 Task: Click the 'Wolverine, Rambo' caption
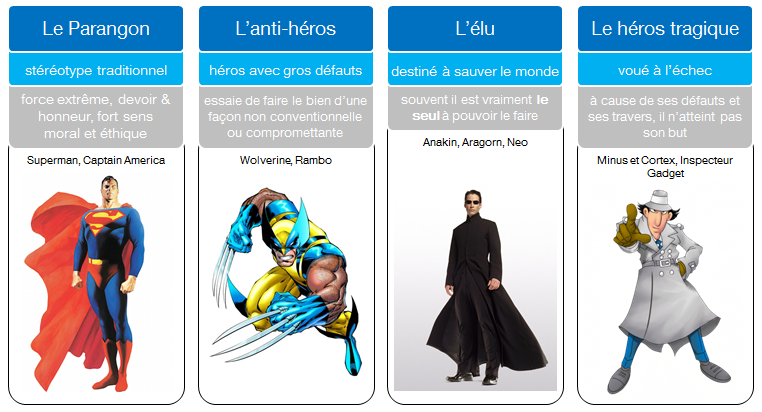(286, 160)
